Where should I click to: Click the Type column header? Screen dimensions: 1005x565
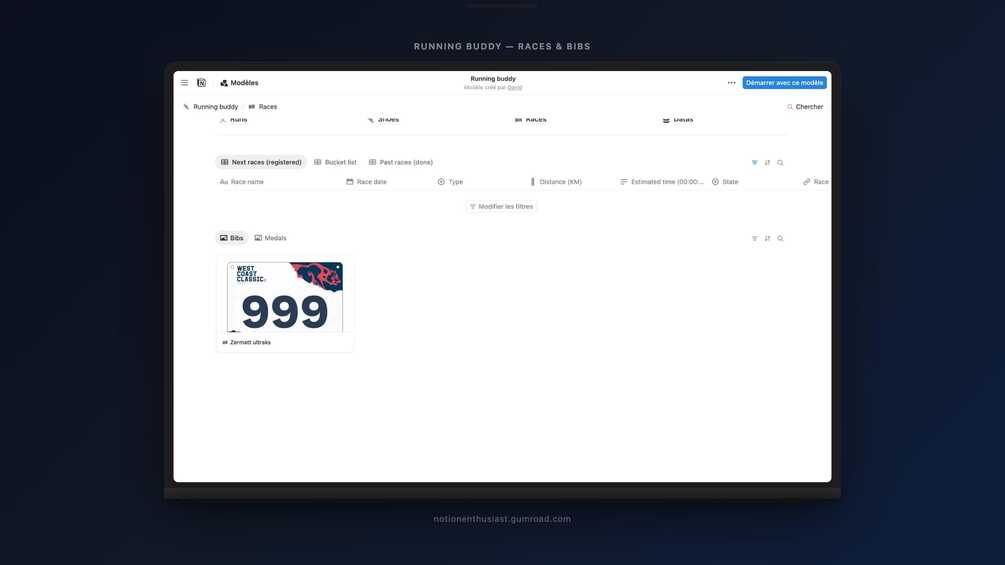pyautogui.click(x=450, y=182)
